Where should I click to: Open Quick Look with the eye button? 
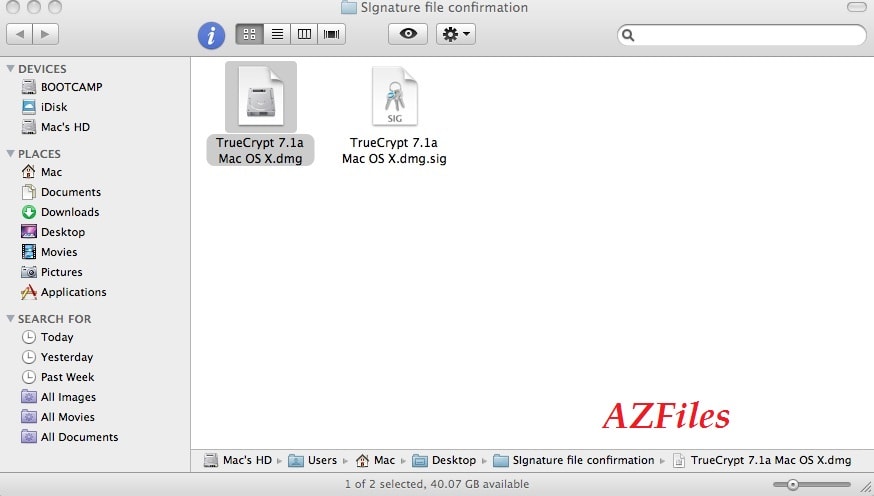407,34
